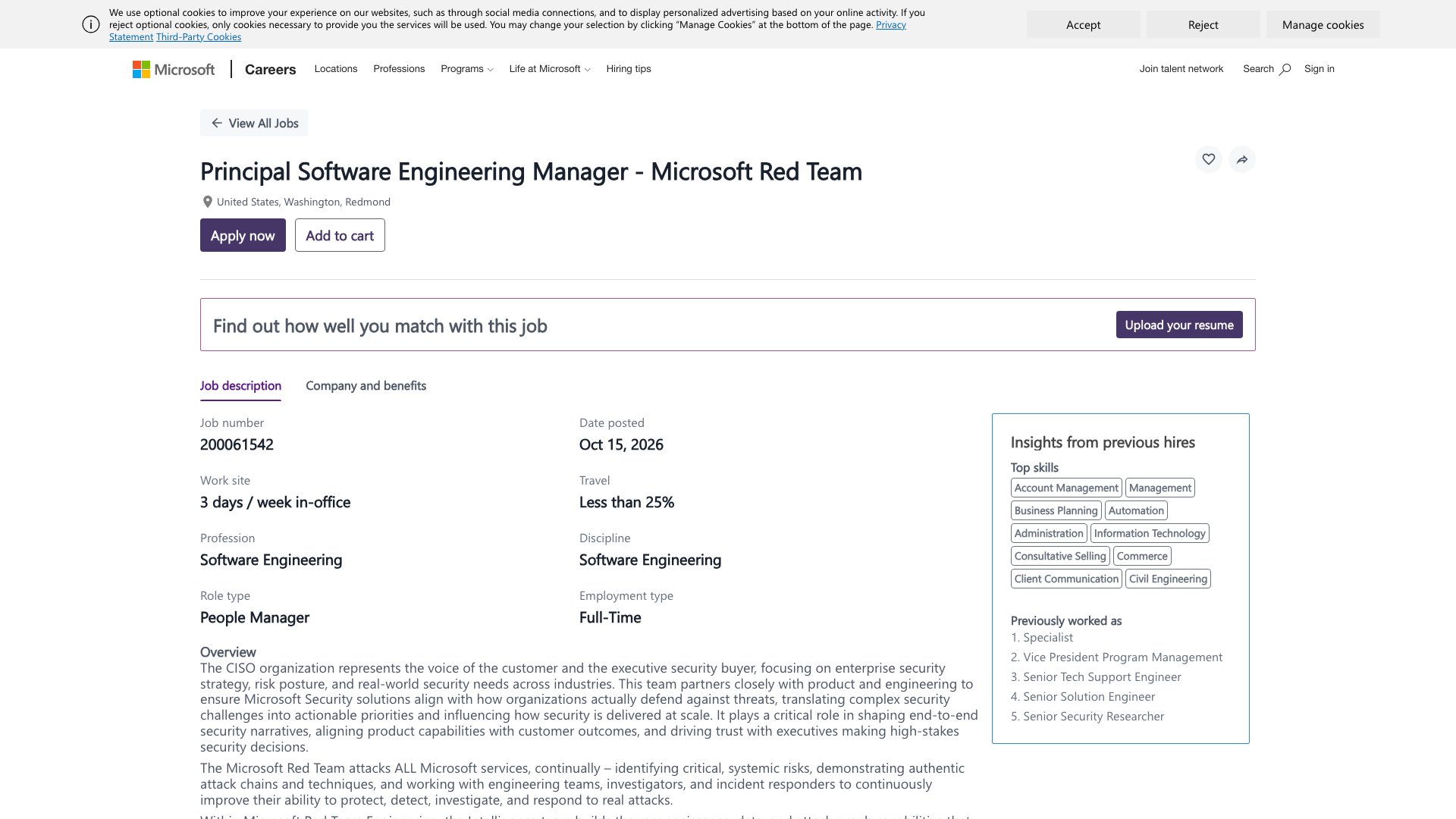
Task: Accept optional cookies
Action: pos(1083,24)
